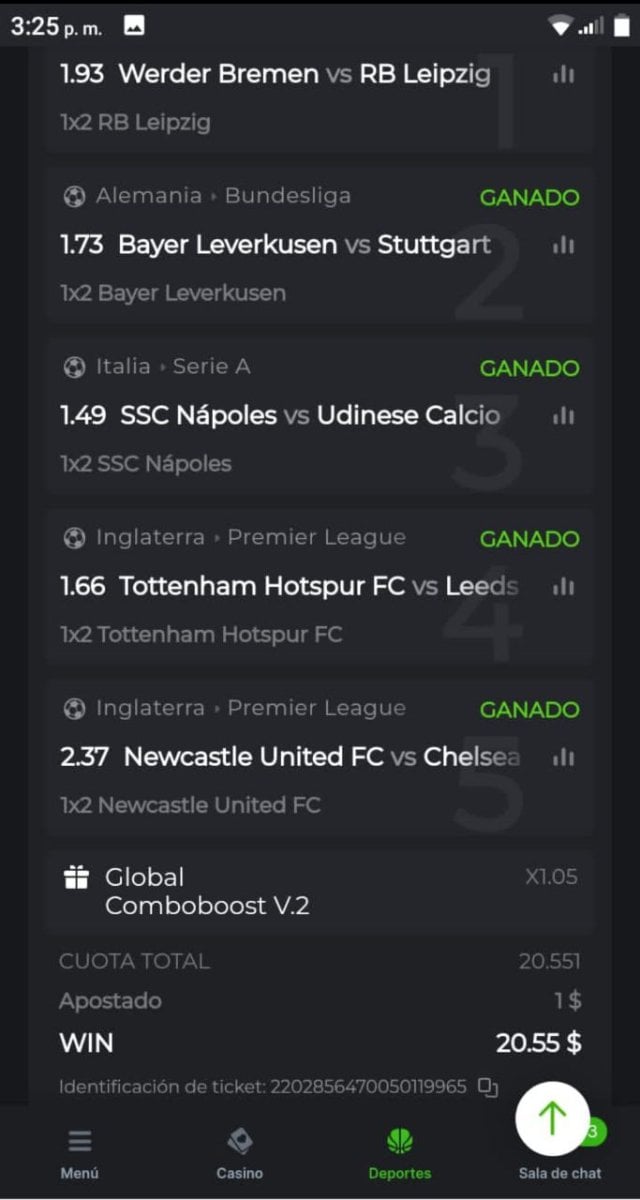Show statistics for SSC Nápoles vs Udinese
This screenshot has width=640, height=1200.
pos(563,416)
